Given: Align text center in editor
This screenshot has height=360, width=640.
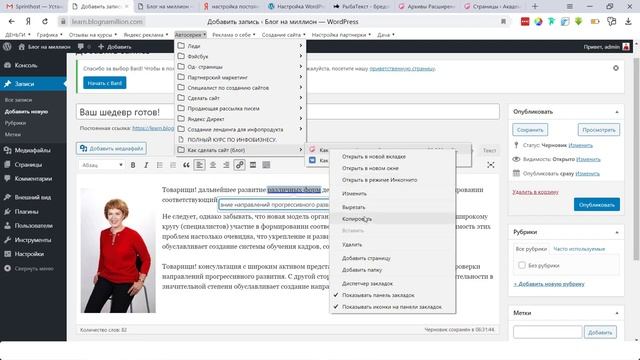Looking at the screenshot, I should [213, 165].
